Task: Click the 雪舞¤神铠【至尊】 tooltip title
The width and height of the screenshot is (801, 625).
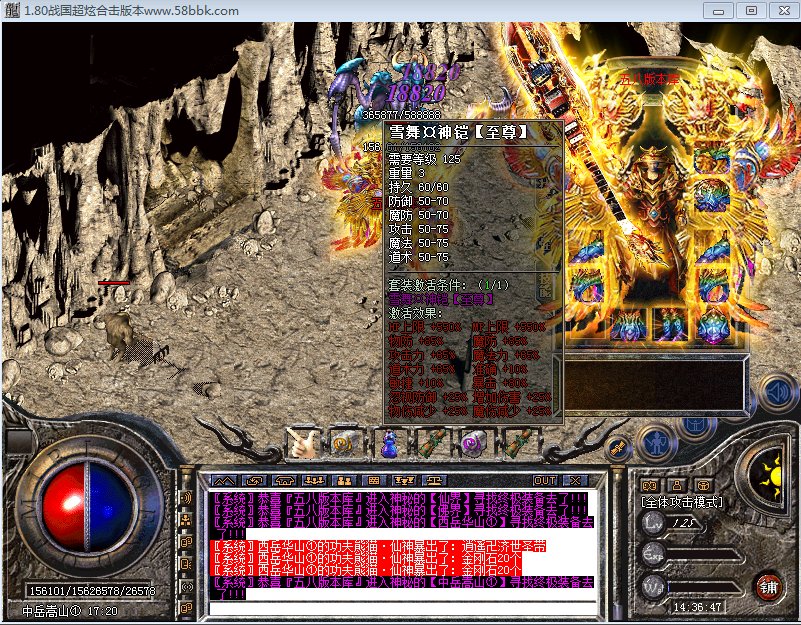Action: click(458, 132)
